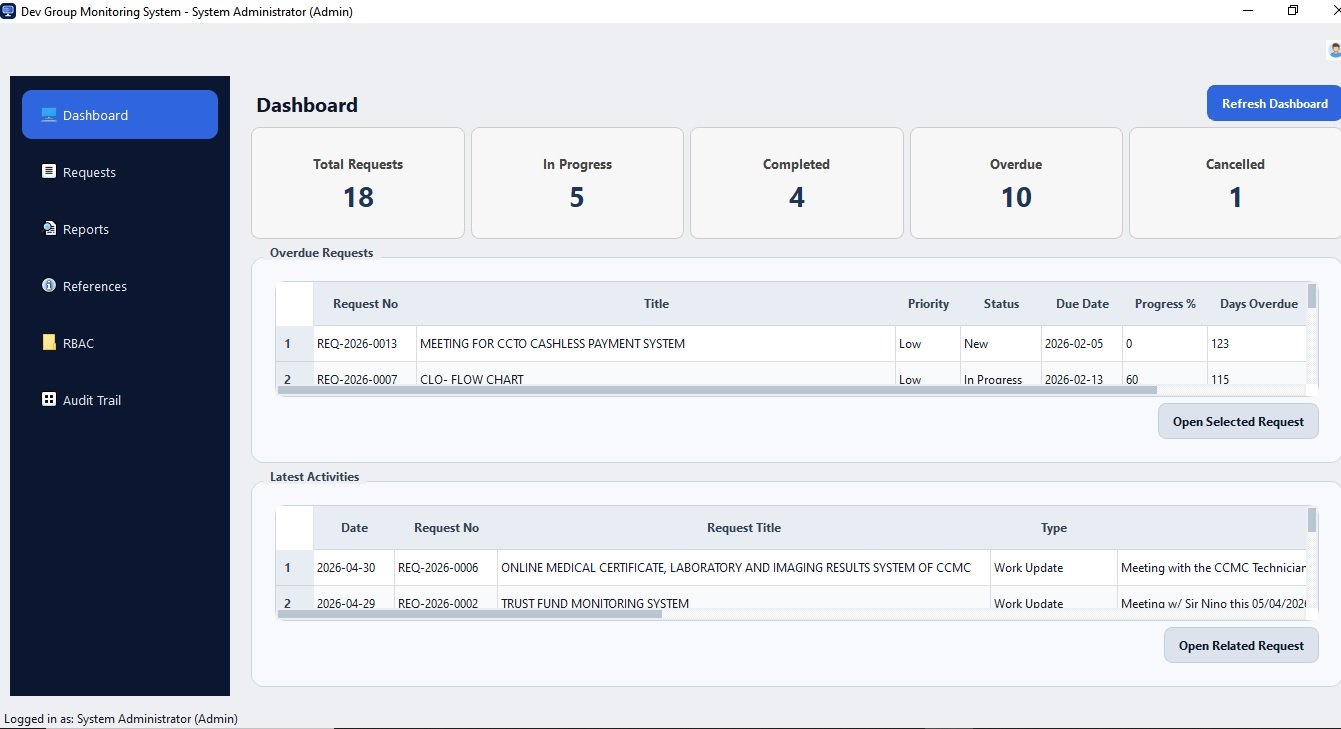The height and width of the screenshot is (729, 1341).
Task: Click the Dashboard monitor icon in sidebar
Action: click(48, 115)
